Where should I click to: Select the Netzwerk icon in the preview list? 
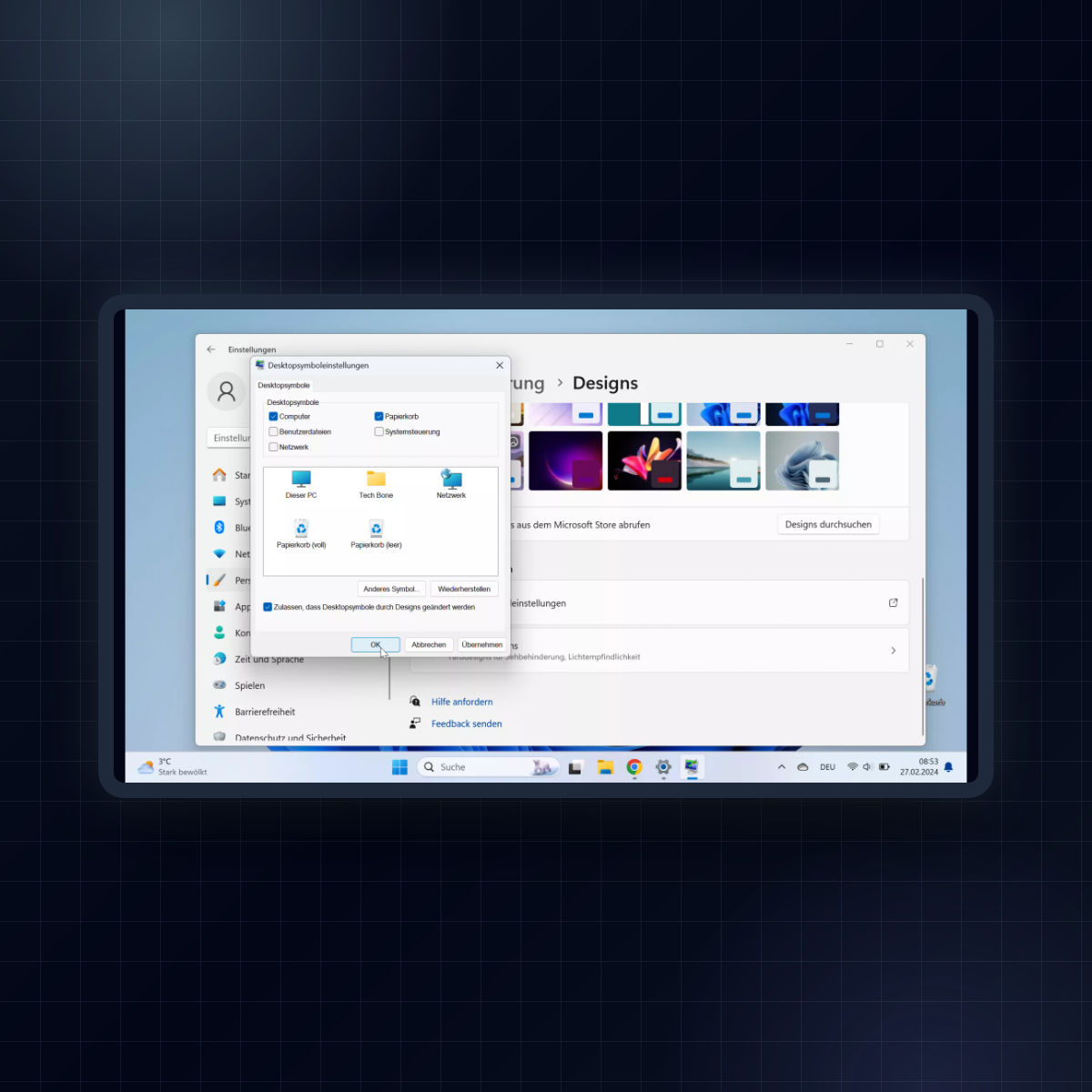[451, 484]
